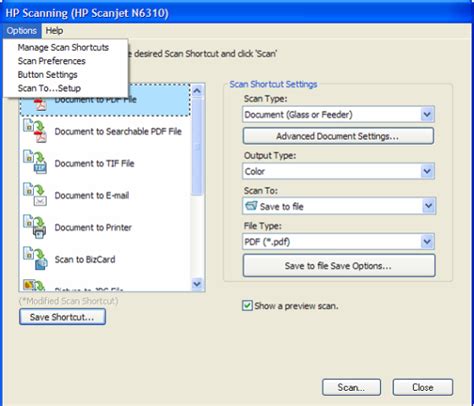The height and width of the screenshot is (406, 474).
Task: Click the Document to Printer icon
Action: coord(35,227)
